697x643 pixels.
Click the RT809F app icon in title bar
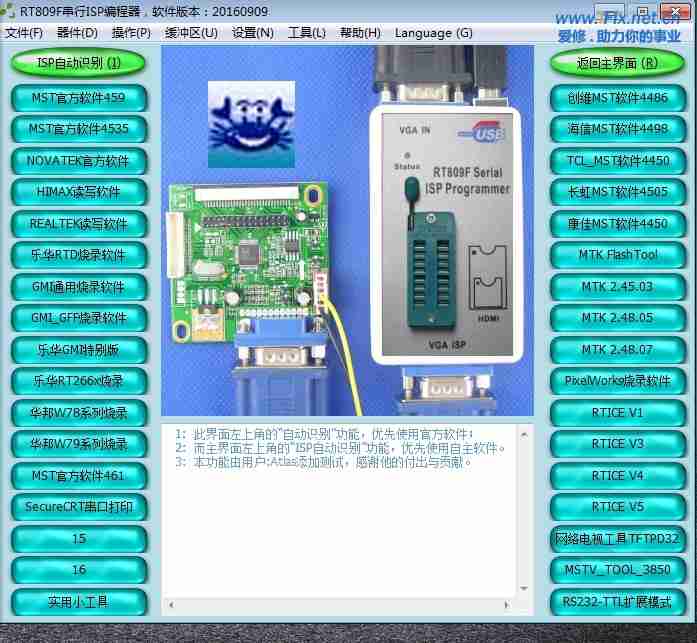click(x=10, y=11)
